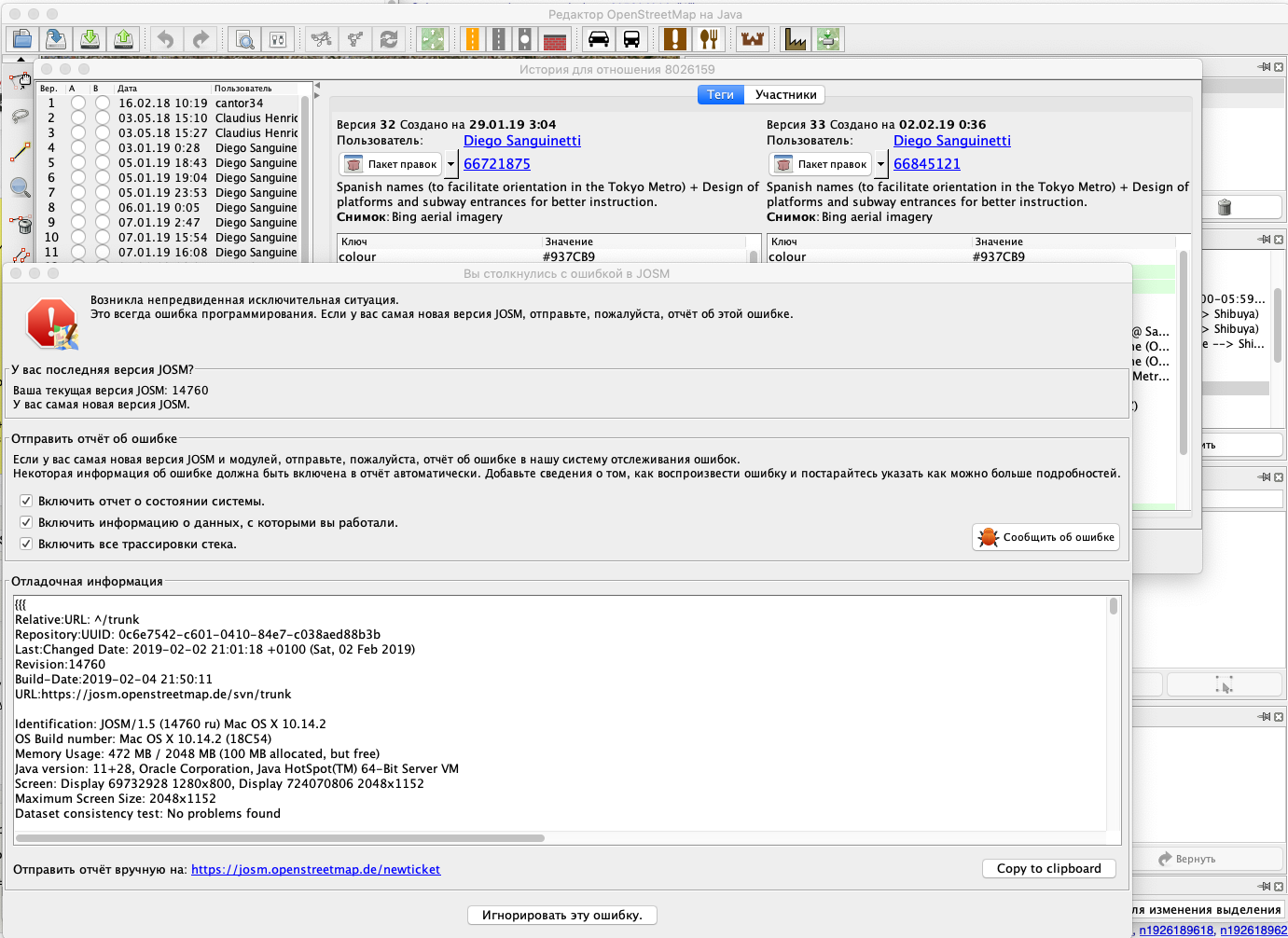Click the version 33 tags table scrollbar
1288x938 pixels.
pyautogui.click(x=1184, y=352)
